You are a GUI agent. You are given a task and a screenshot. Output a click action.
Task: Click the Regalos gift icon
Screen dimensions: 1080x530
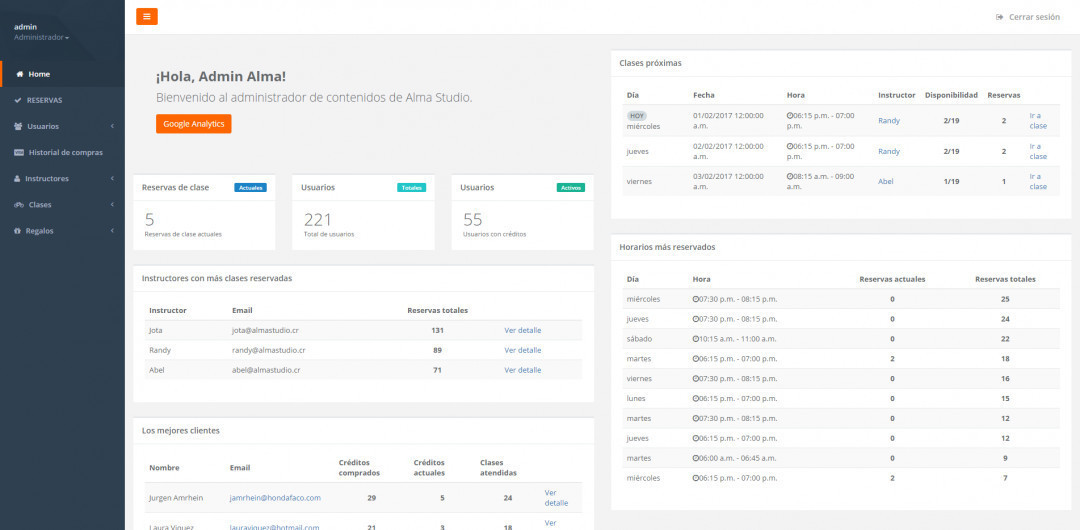click(17, 230)
